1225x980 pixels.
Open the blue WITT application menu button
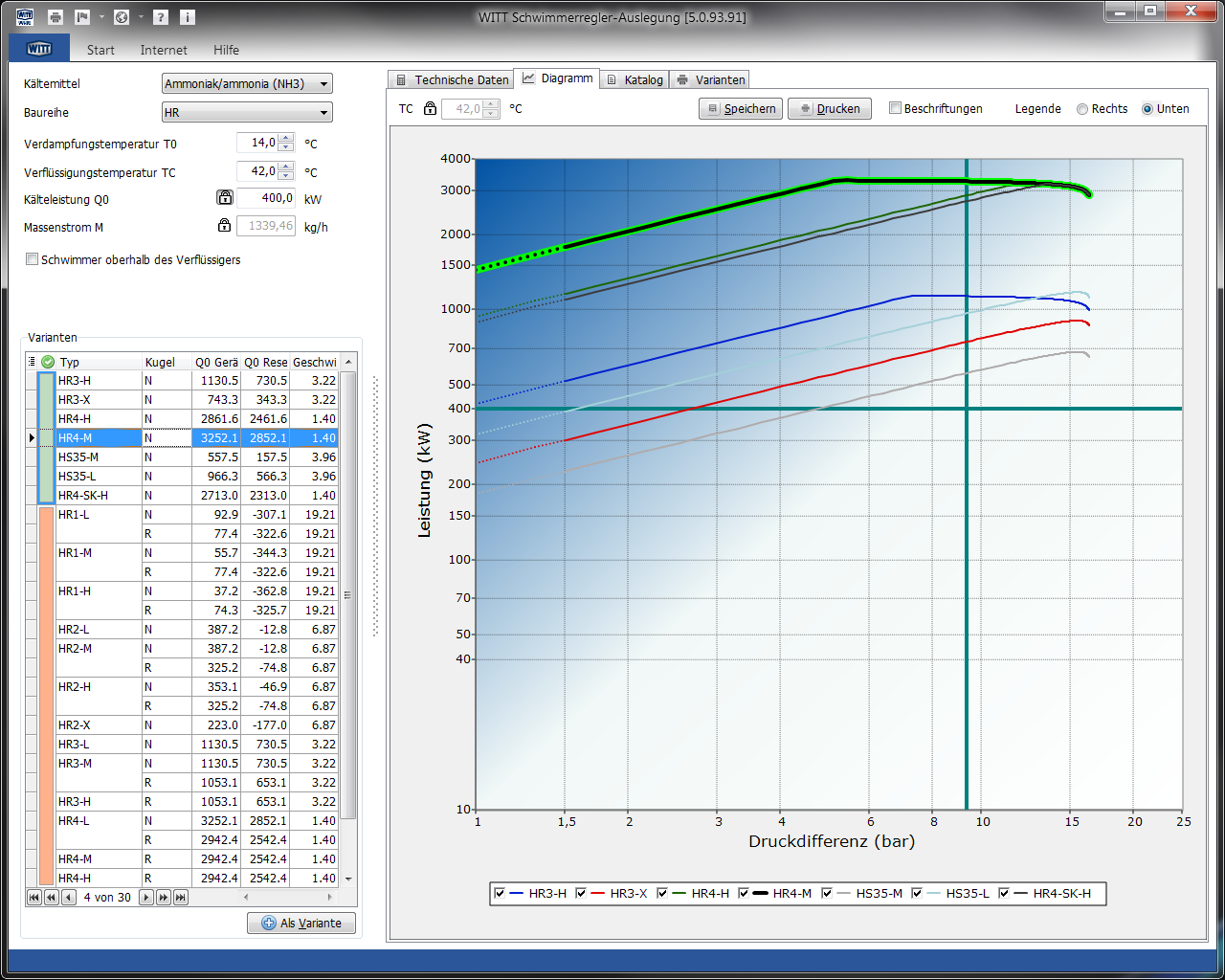(x=39, y=49)
